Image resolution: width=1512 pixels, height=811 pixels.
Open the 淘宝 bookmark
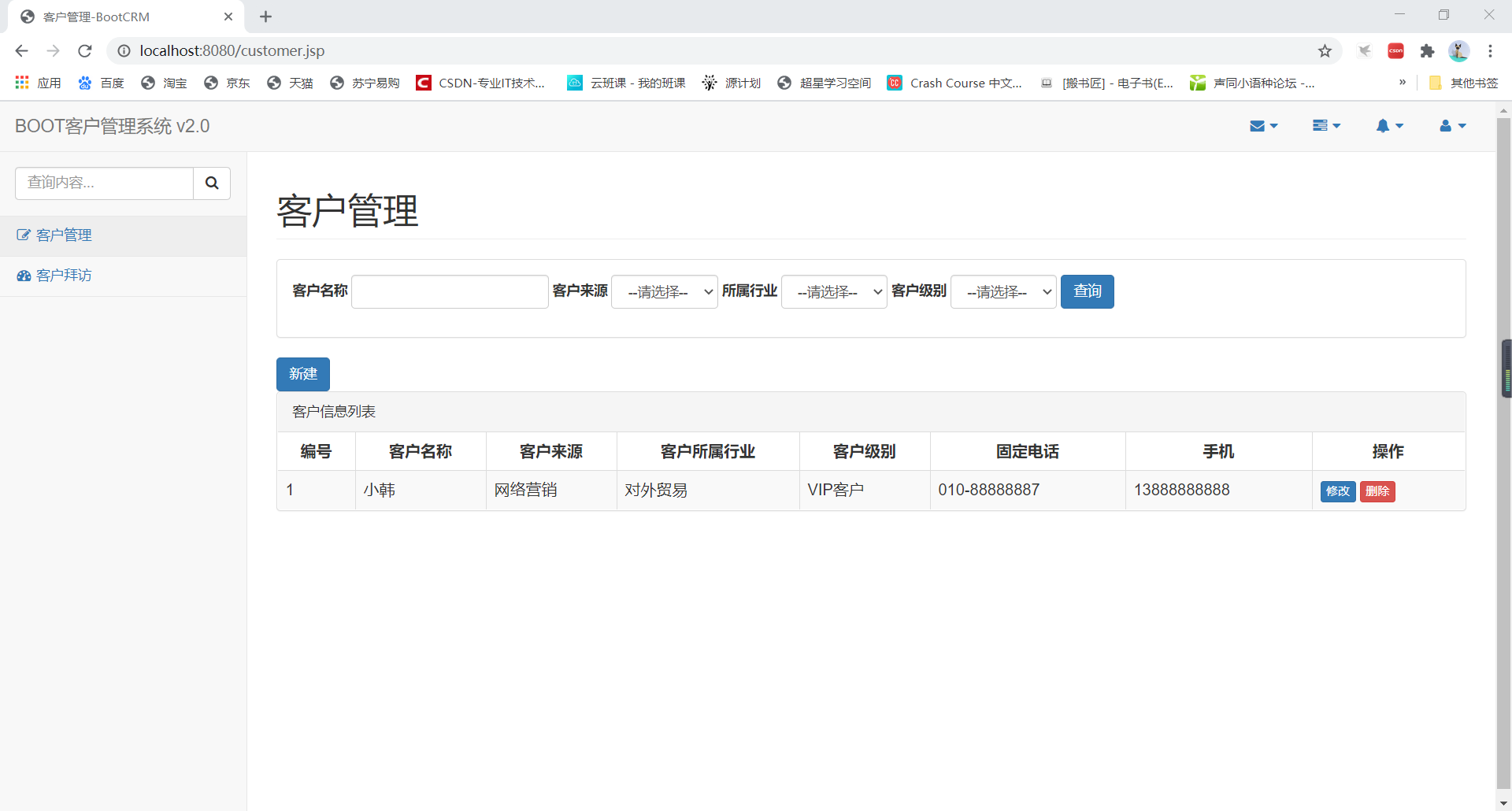(164, 83)
